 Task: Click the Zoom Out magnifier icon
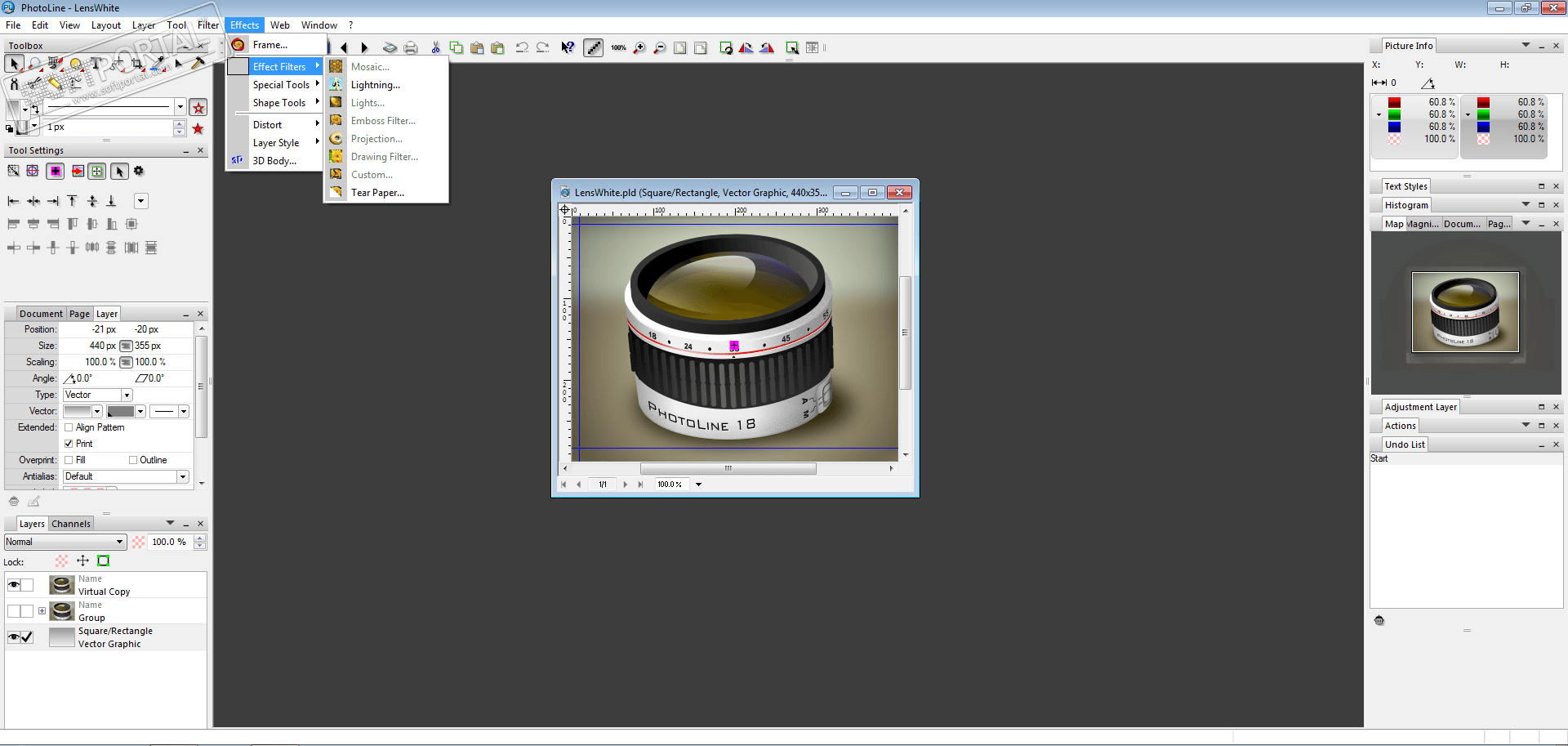coord(660,48)
